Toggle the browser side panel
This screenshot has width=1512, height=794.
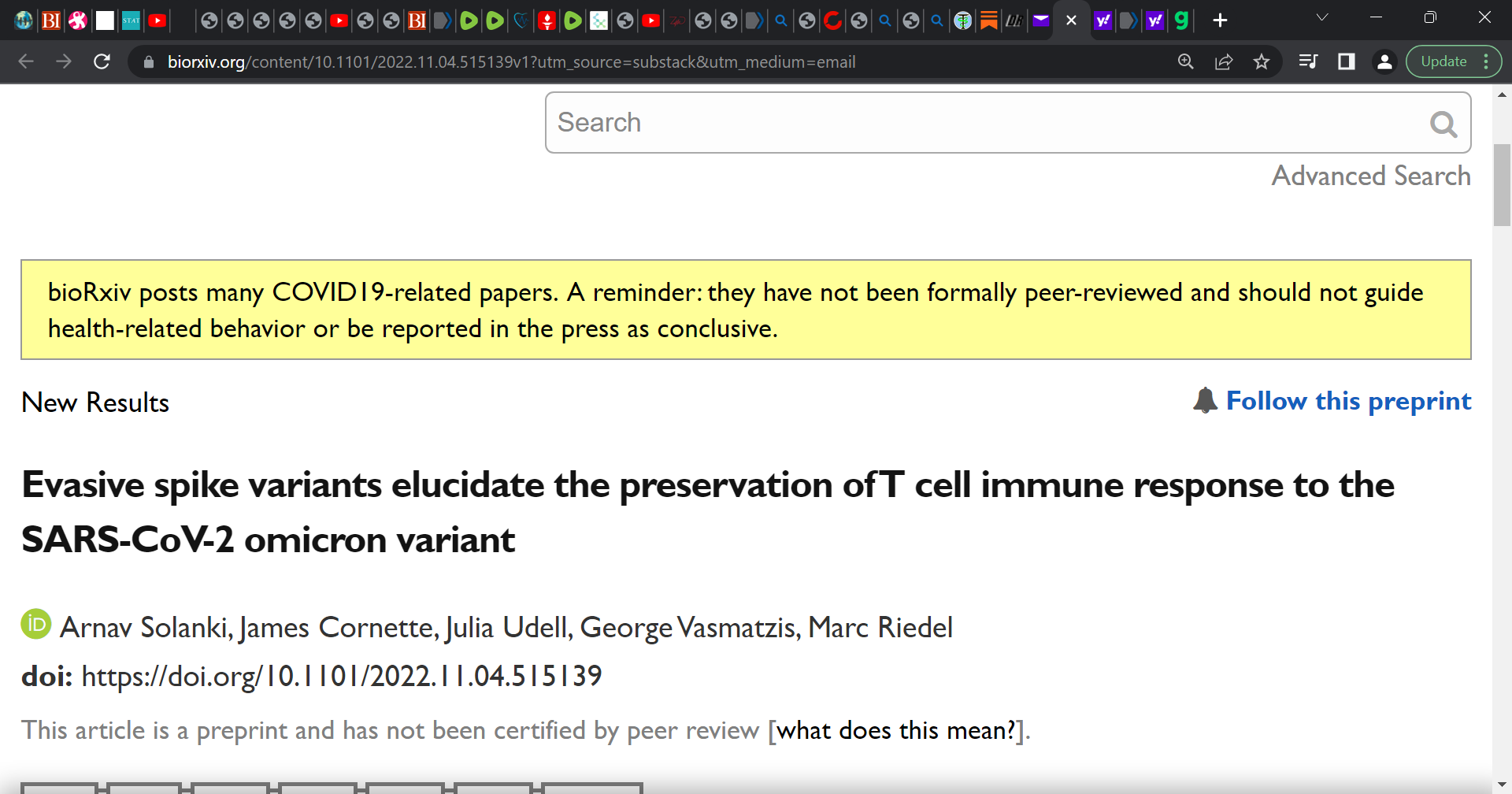pos(1347,61)
